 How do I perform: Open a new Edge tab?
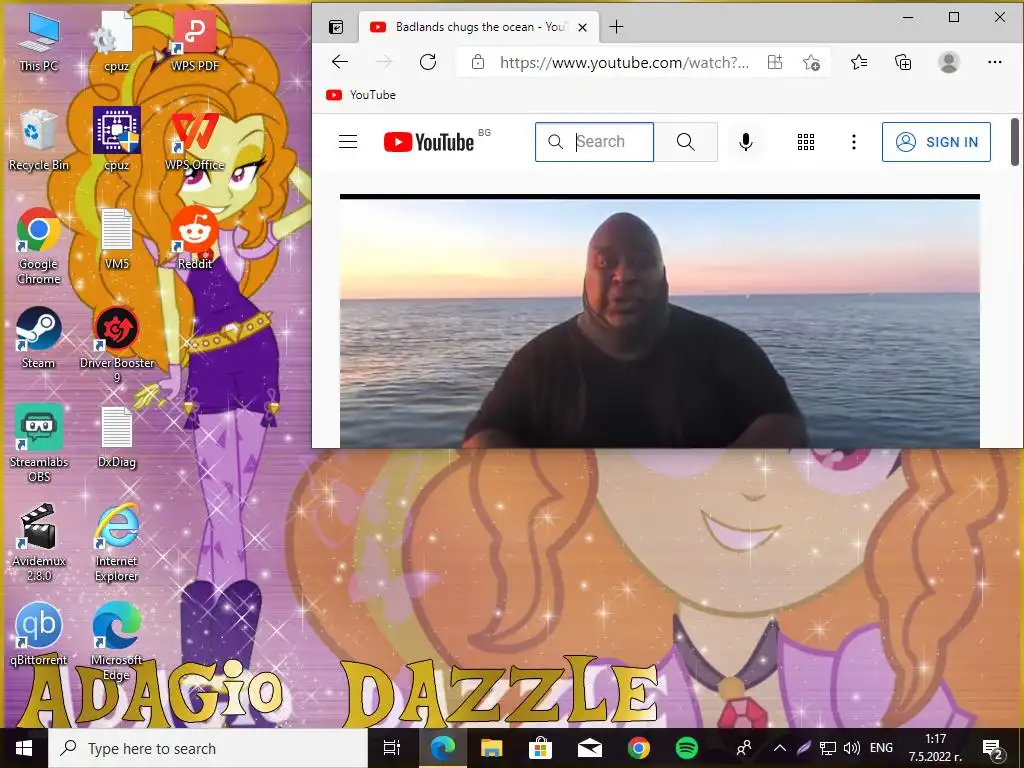click(x=616, y=27)
